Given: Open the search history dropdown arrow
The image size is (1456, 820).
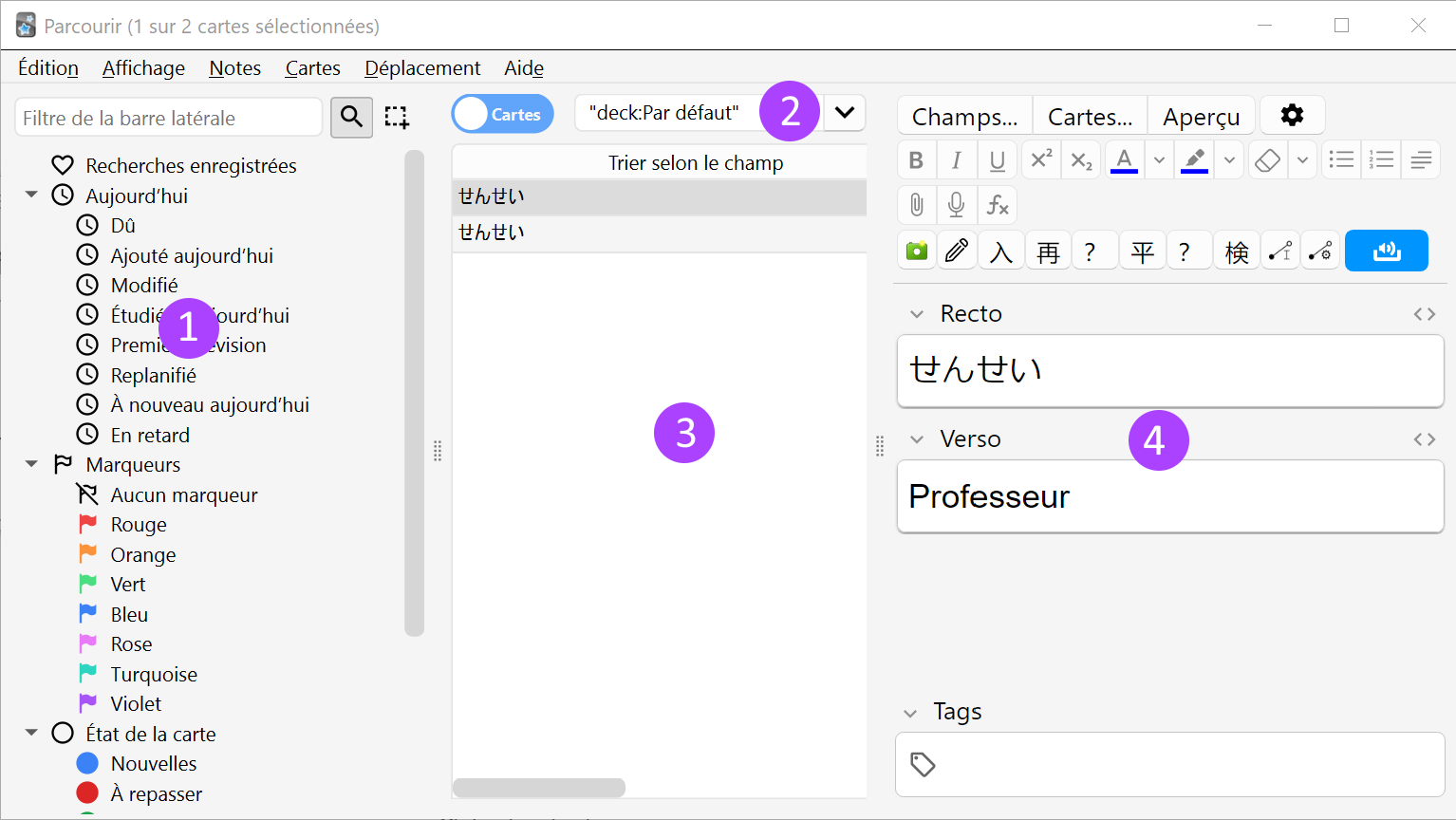Looking at the screenshot, I should 844,112.
